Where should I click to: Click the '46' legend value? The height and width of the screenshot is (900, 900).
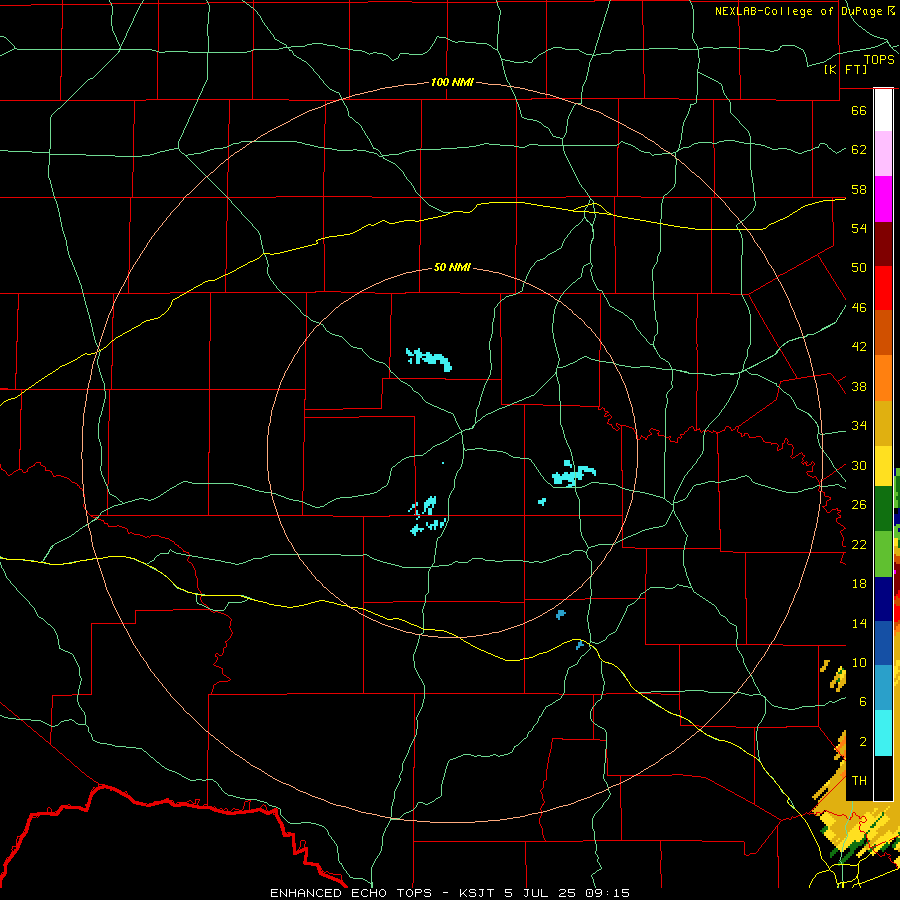click(859, 308)
